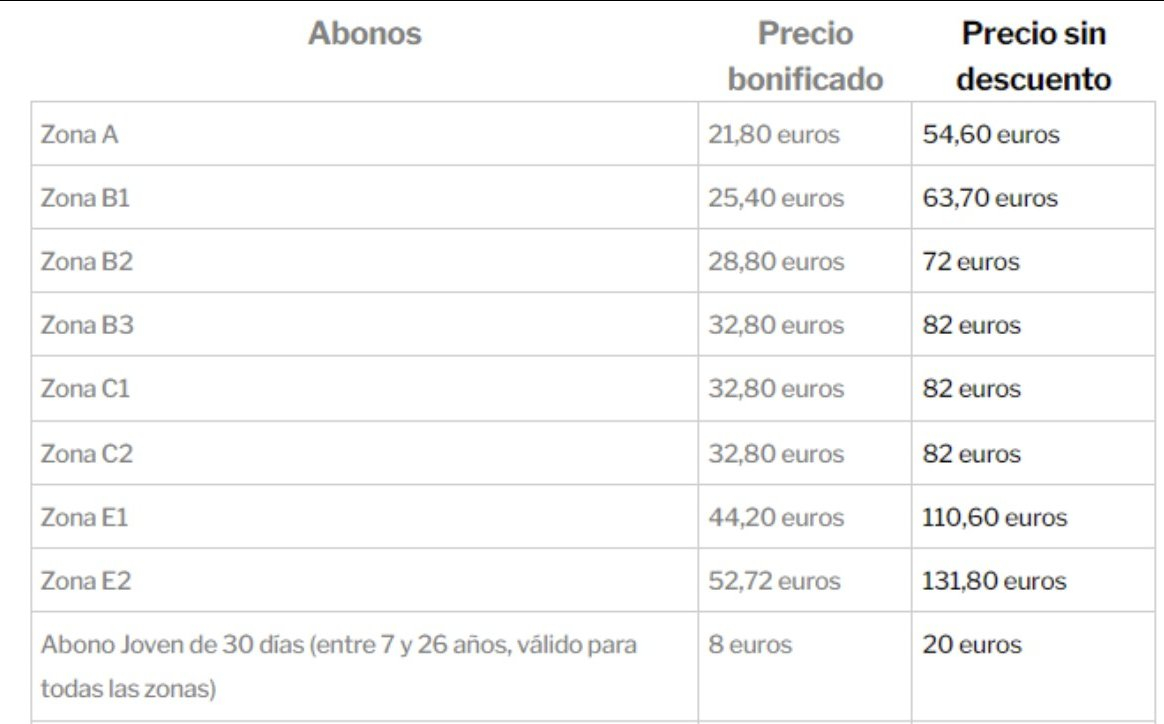
Task: Click the 131,80 euros price cell
Action: pos(995,581)
